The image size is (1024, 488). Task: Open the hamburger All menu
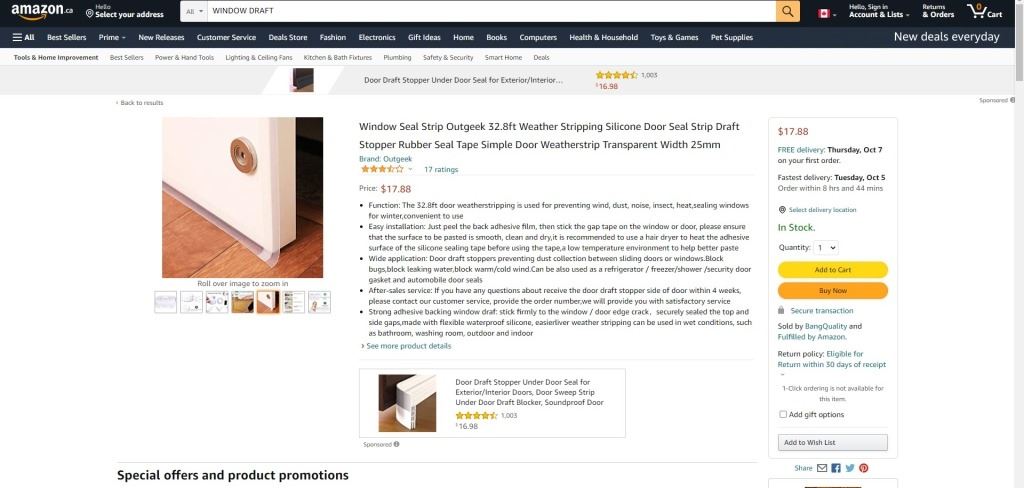pyautogui.click(x=24, y=37)
